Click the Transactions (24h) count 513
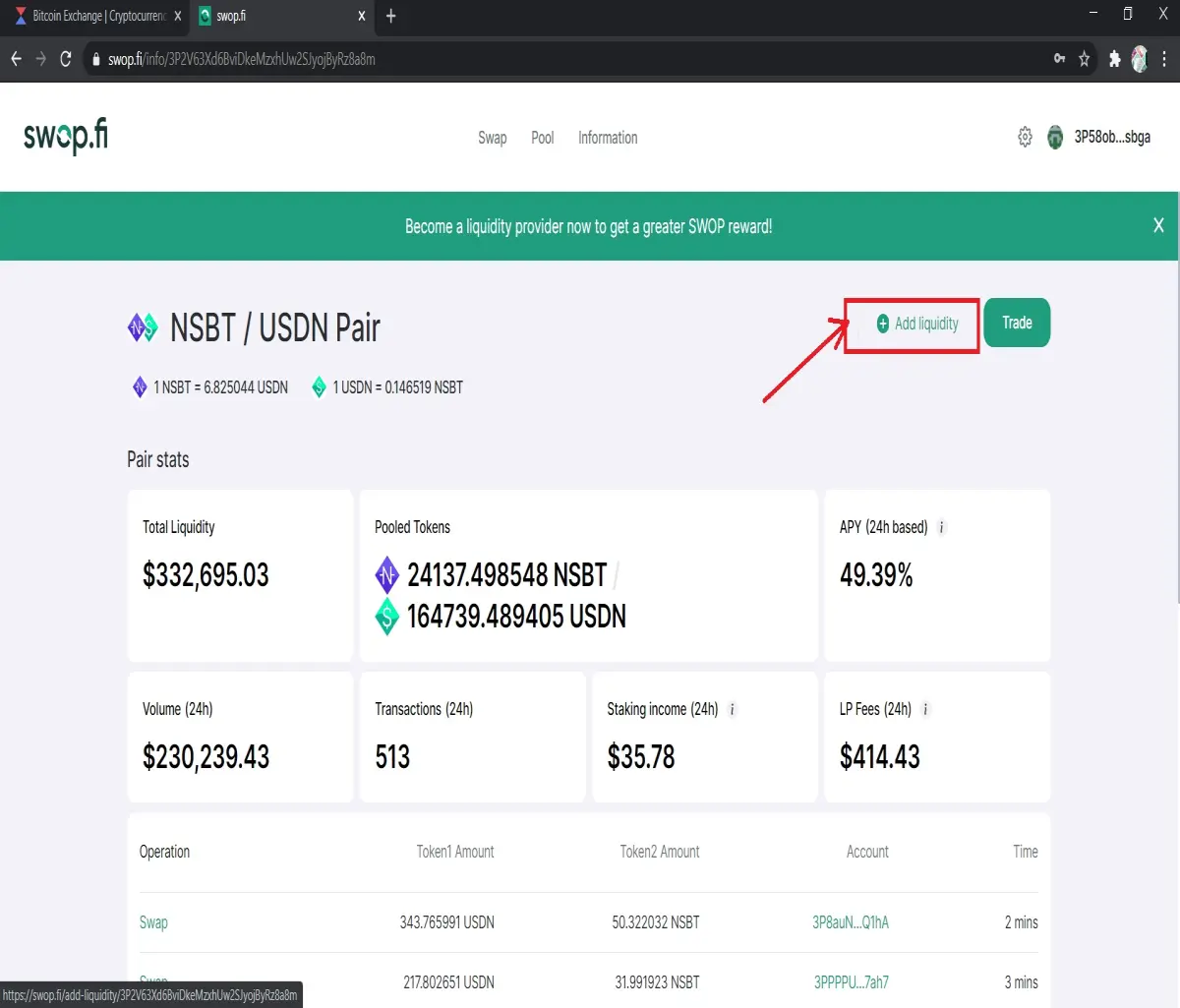Screen dimensions: 1180x1008 point(392,757)
